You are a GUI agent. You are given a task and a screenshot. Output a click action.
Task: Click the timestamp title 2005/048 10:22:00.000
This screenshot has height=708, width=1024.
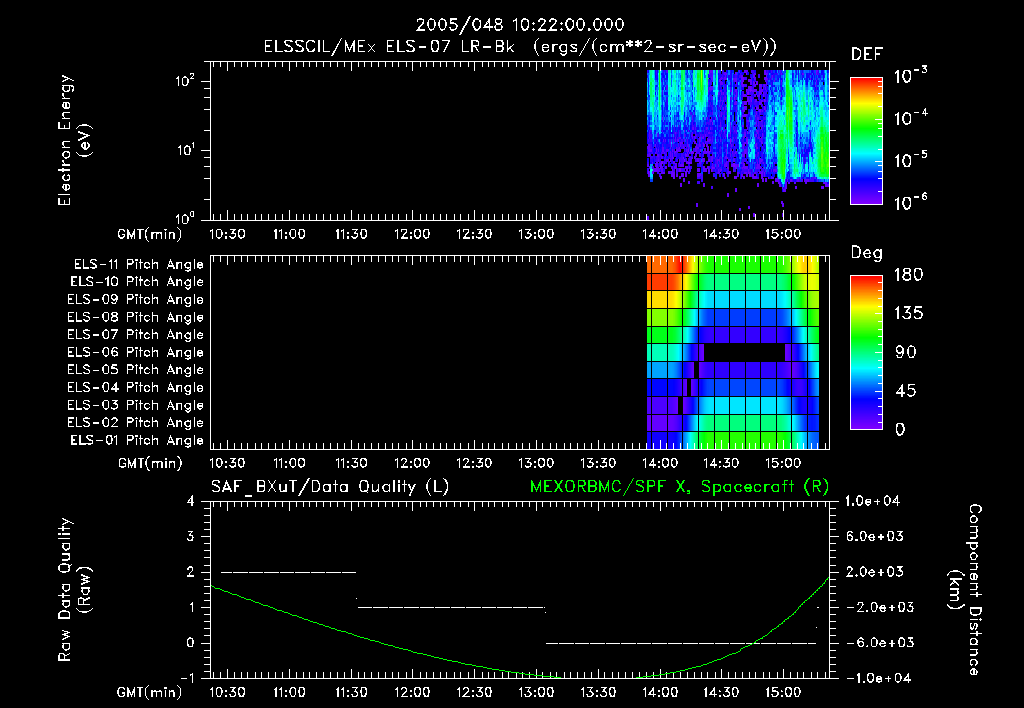click(x=520, y=25)
